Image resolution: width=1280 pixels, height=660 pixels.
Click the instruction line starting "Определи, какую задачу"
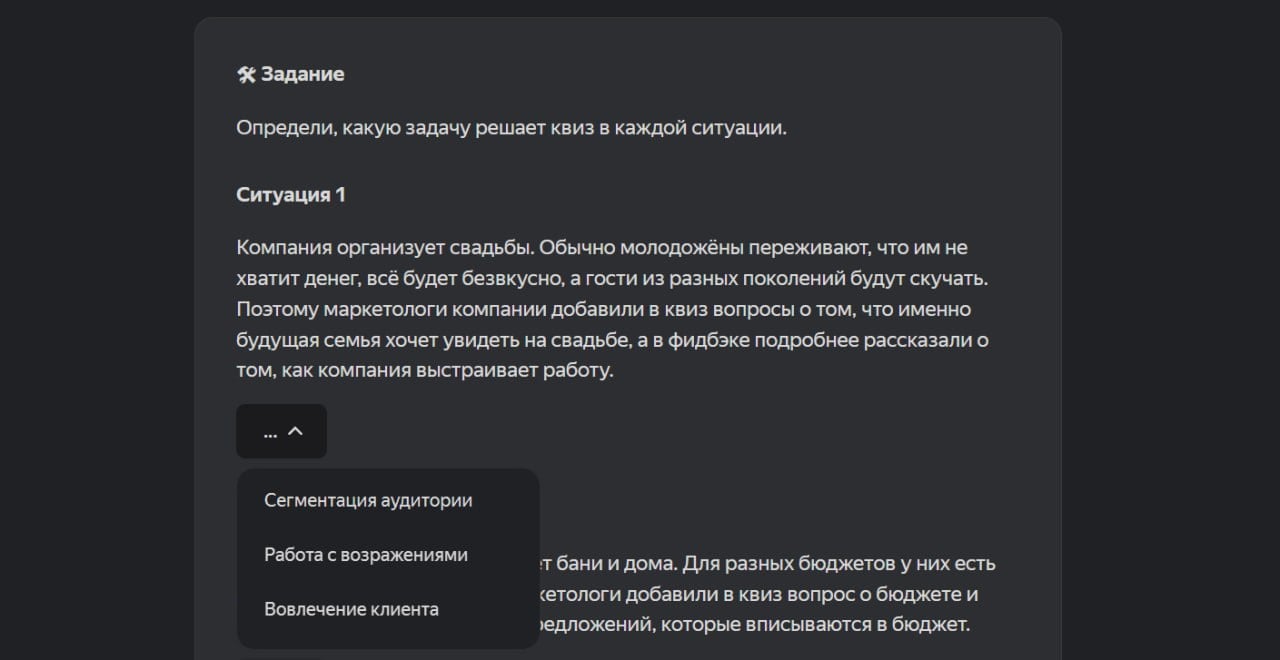tap(511, 129)
